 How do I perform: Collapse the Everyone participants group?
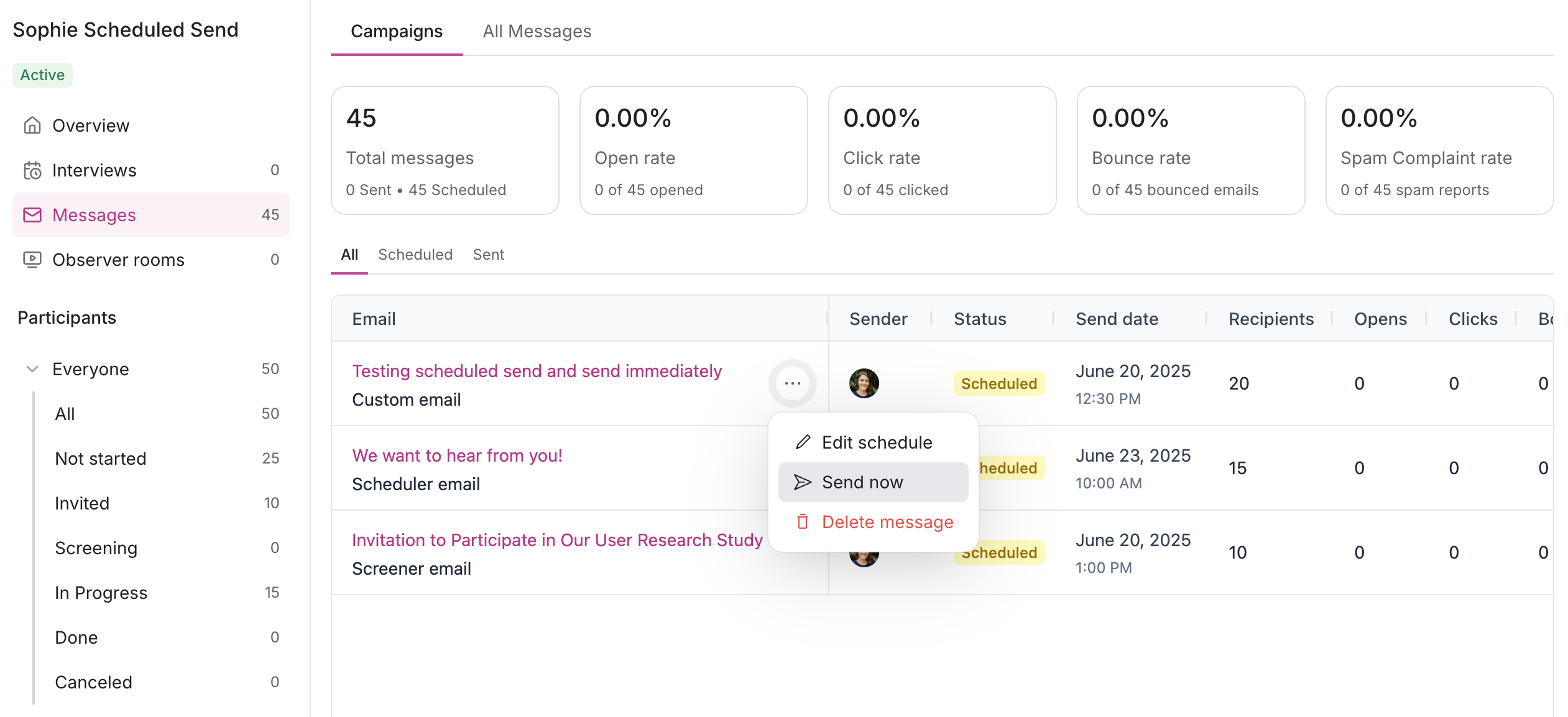(x=32, y=369)
